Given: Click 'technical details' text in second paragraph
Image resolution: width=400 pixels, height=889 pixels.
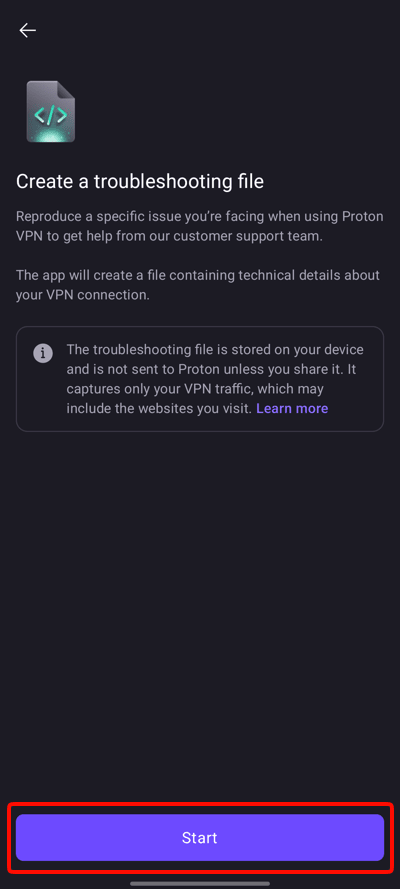Looking at the screenshot, I should (x=301, y=276).
